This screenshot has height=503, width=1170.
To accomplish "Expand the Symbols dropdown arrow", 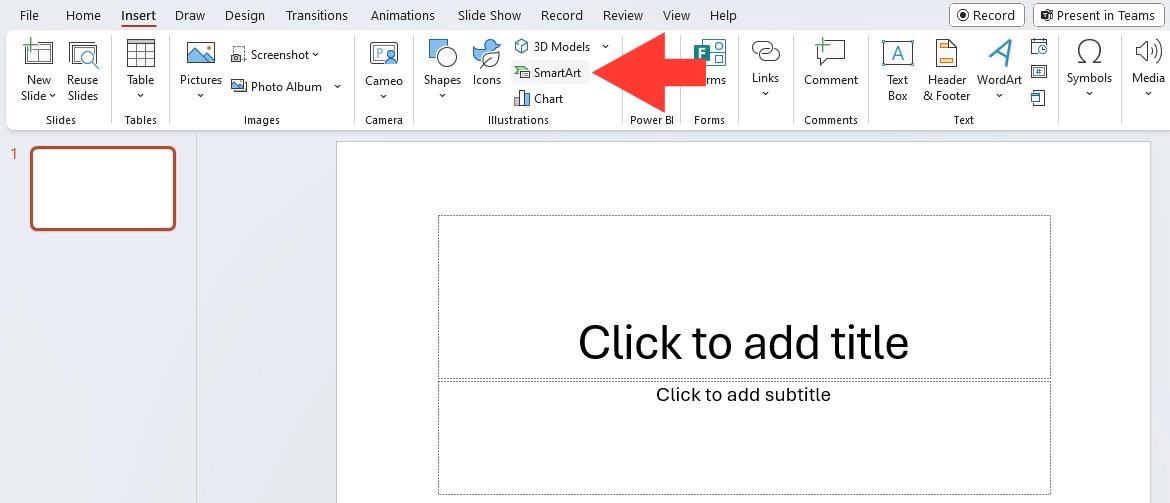I will (1089, 94).
